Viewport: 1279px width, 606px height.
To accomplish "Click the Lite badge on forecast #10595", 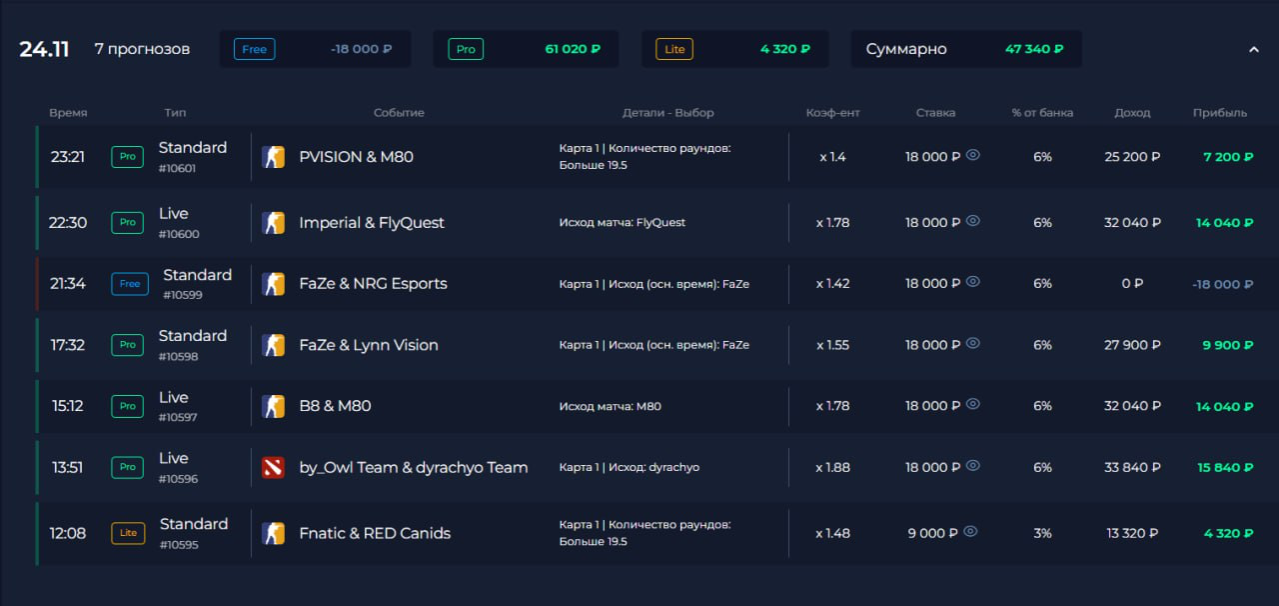I will (x=127, y=533).
